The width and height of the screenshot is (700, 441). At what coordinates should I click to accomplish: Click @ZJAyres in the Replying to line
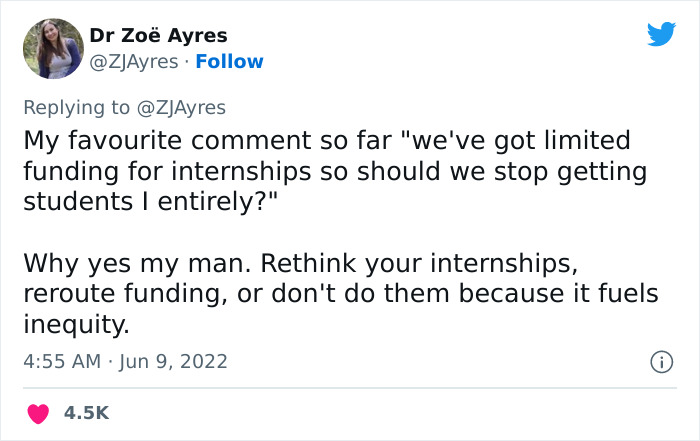click(186, 107)
